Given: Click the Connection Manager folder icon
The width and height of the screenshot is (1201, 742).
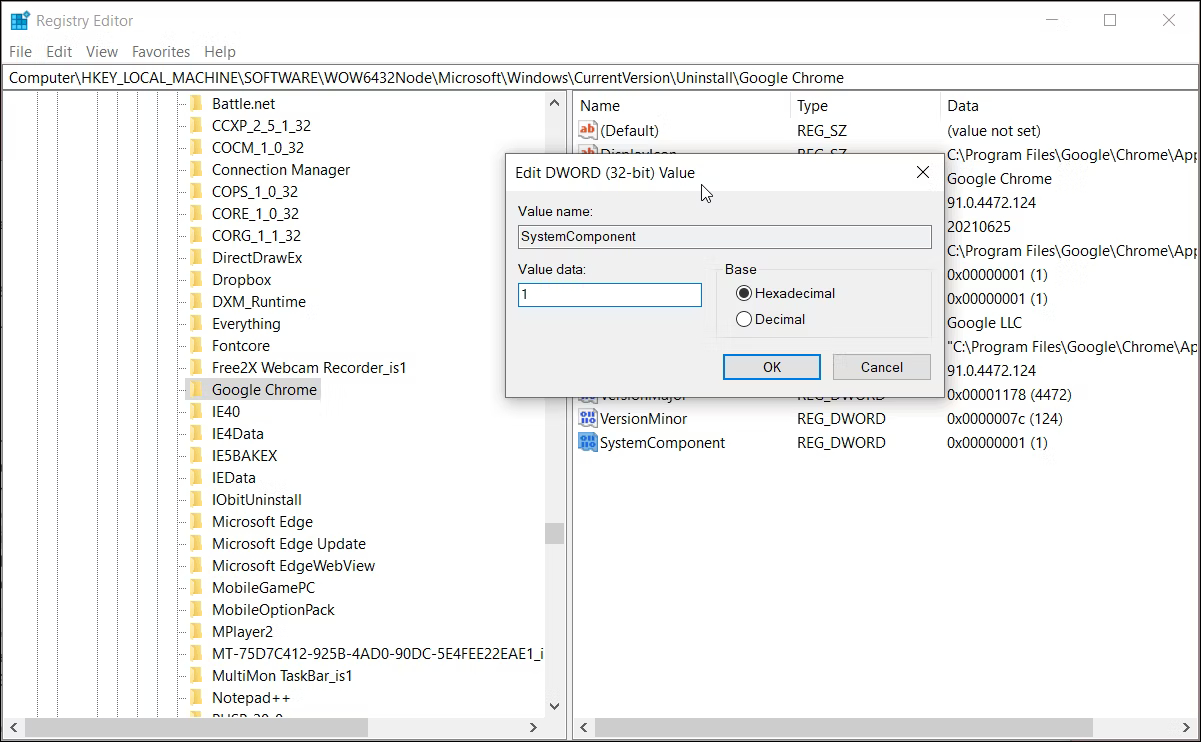Looking at the screenshot, I should (196, 169).
